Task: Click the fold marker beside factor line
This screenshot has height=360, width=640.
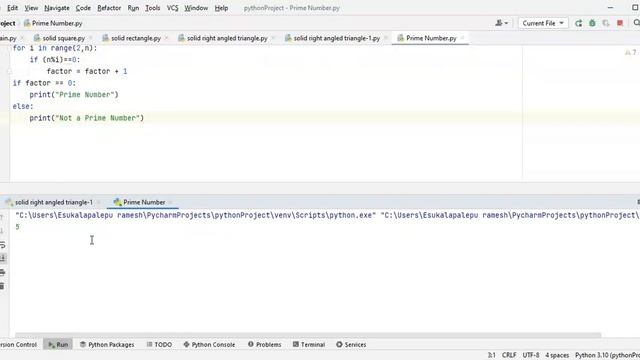Action: click(x=10, y=71)
